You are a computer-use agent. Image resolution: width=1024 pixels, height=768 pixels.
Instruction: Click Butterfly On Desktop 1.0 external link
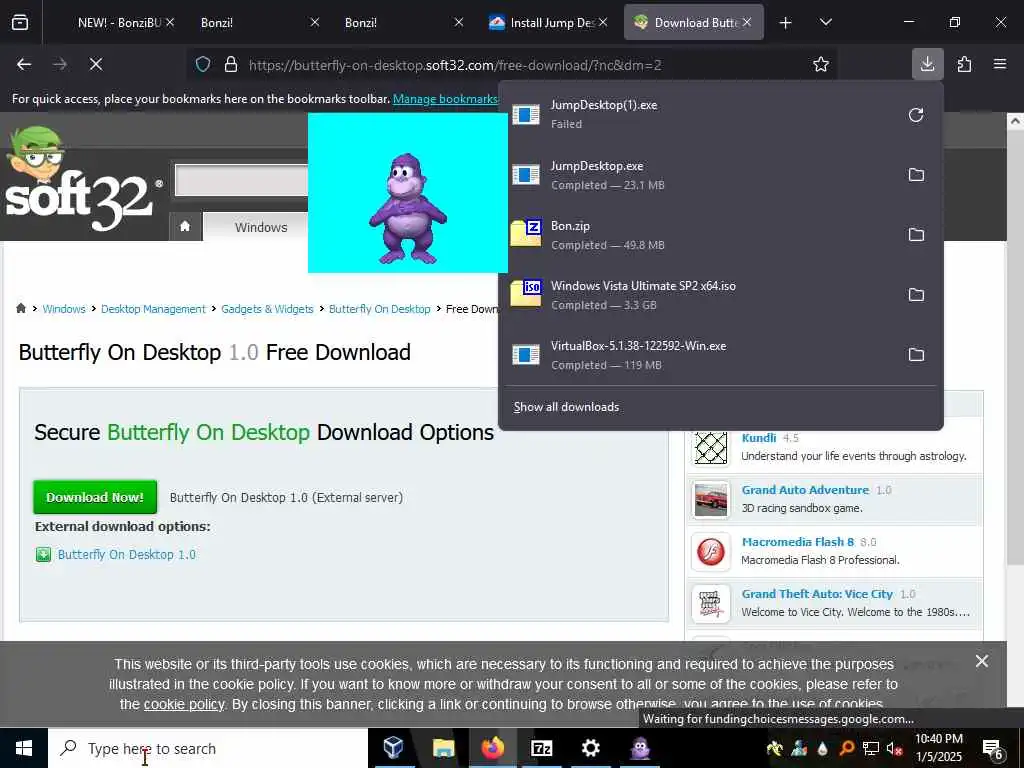[127, 554]
